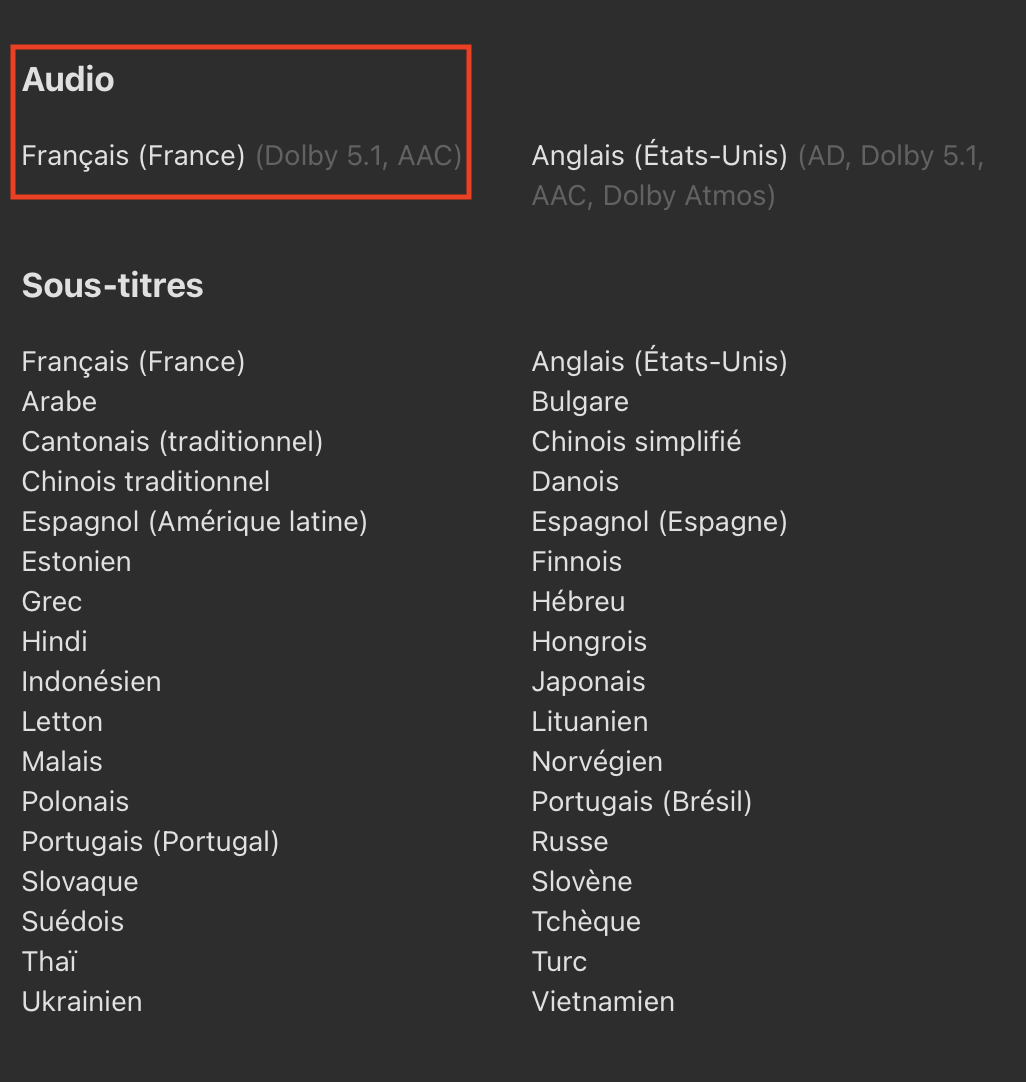Screen dimensions: 1026x1082
Task: Choose Anglais (États-Unis) subtitles
Action: click(659, 361)
